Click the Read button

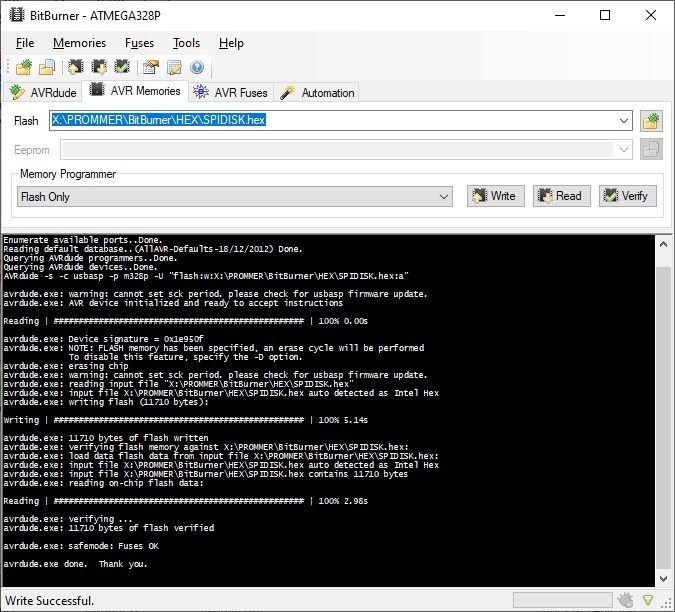click(x=561, y=196)
